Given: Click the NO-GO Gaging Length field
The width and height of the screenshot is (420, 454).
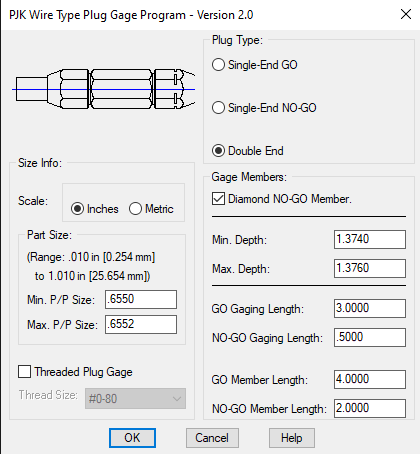Looking at the screenshot, I should (370, 337).
